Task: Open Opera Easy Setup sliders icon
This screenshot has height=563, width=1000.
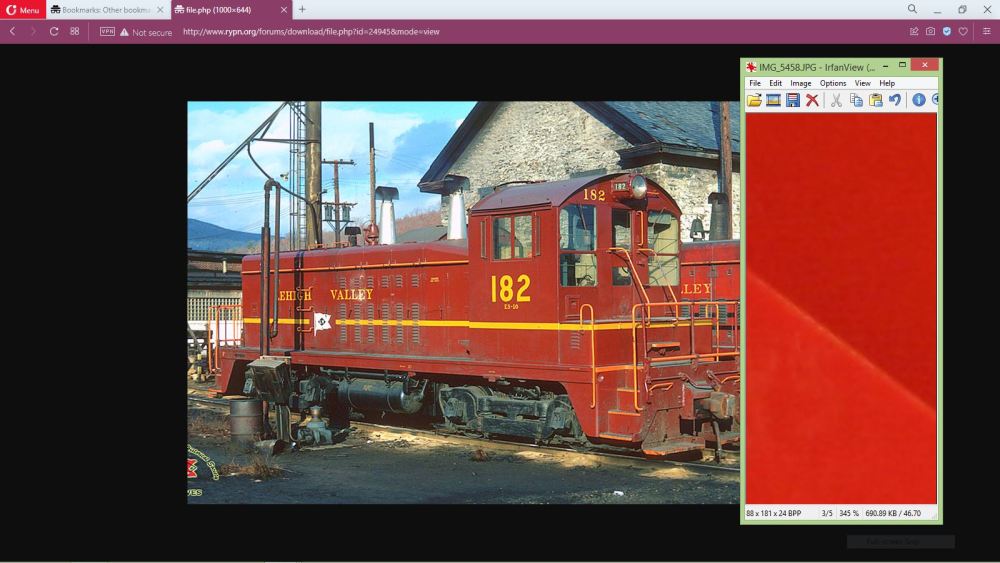Action: click(987, 31)
